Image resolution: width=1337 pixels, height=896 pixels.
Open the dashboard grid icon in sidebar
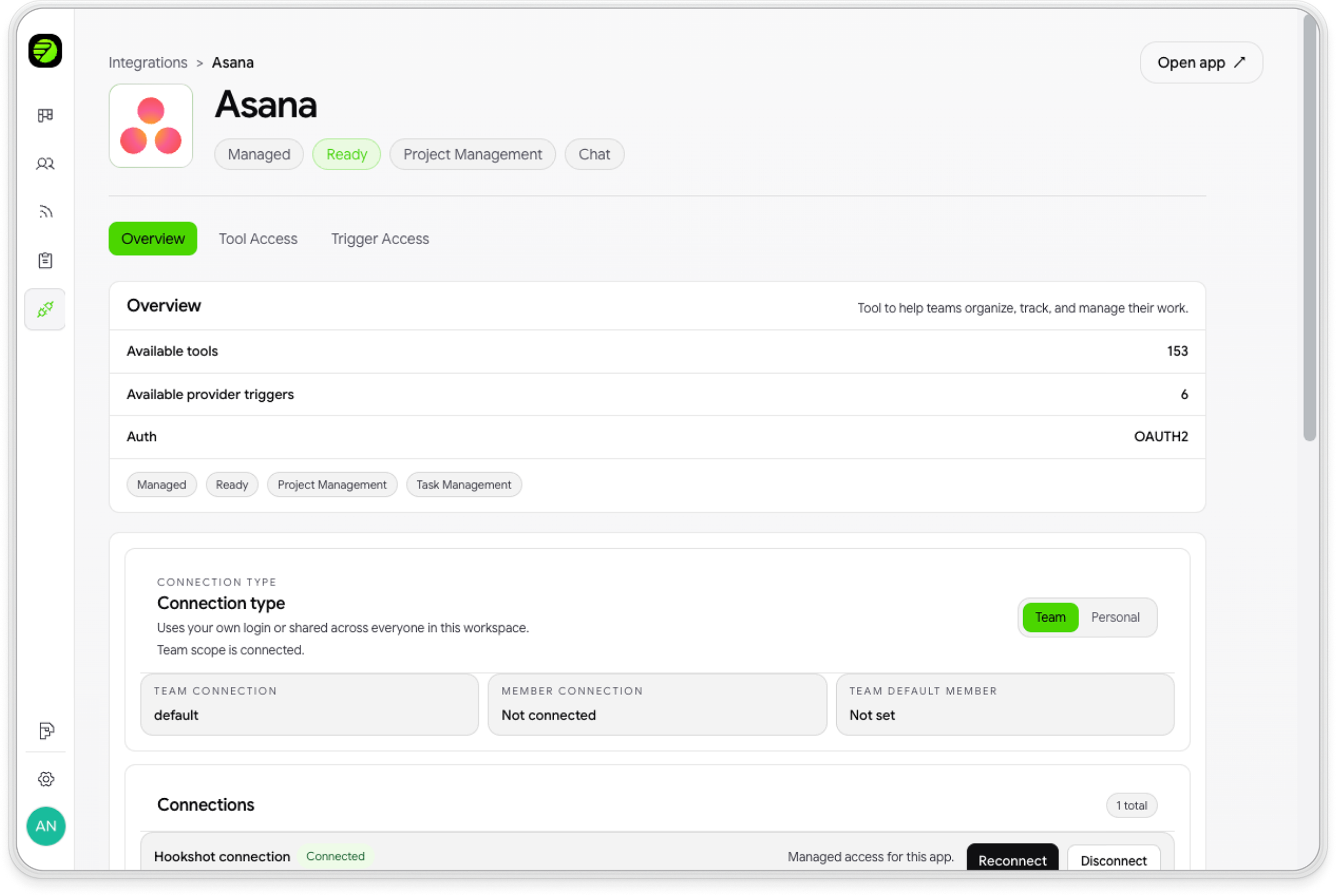click(x=45, y=116)
